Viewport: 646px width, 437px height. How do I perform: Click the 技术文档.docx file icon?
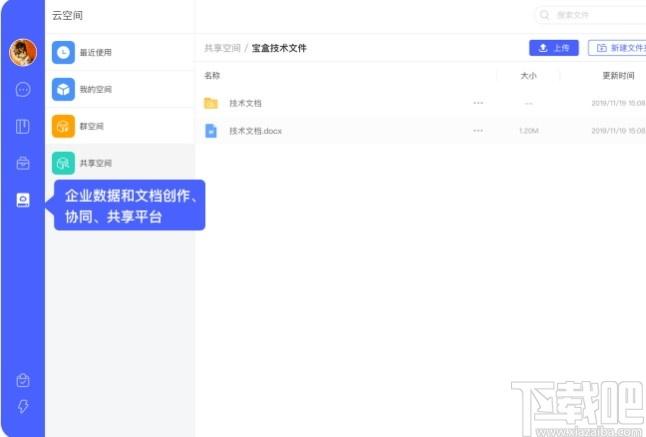tap(211, 131)
